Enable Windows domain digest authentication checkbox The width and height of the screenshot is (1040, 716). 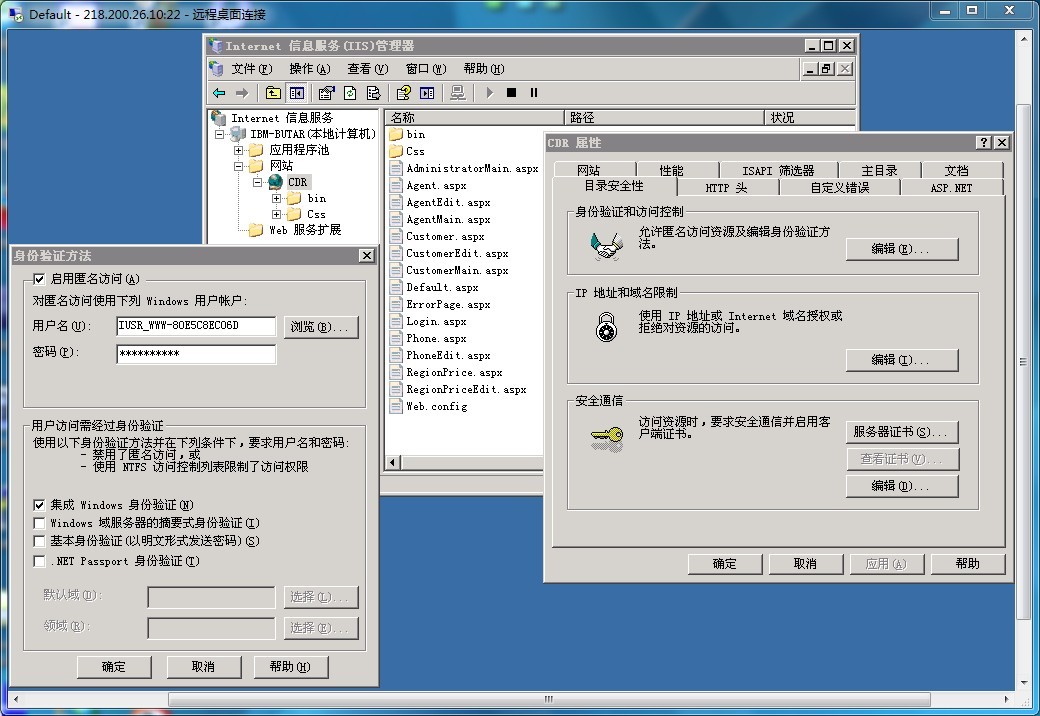[x=39, y=523]
